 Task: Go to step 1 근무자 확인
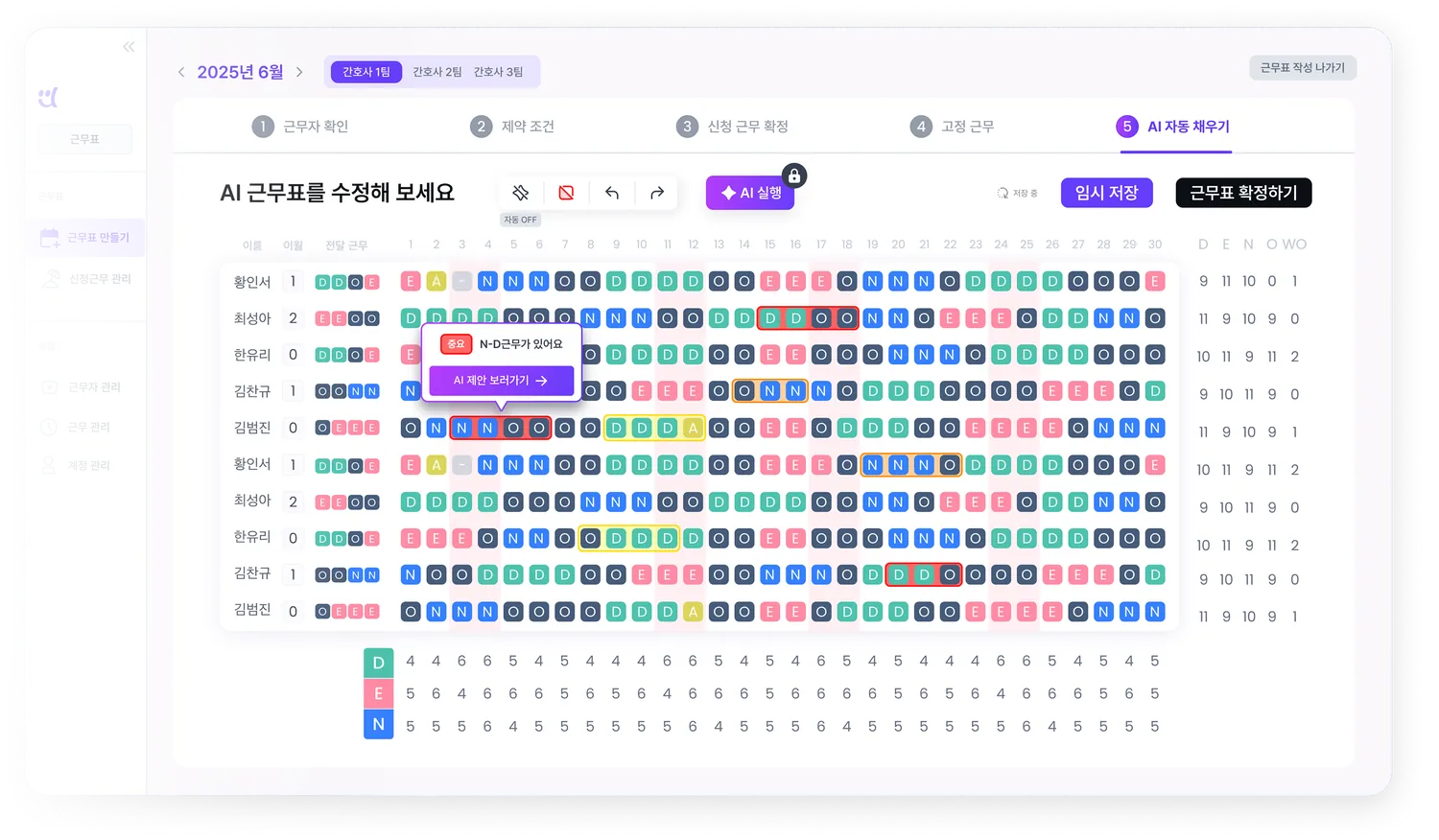300,127
